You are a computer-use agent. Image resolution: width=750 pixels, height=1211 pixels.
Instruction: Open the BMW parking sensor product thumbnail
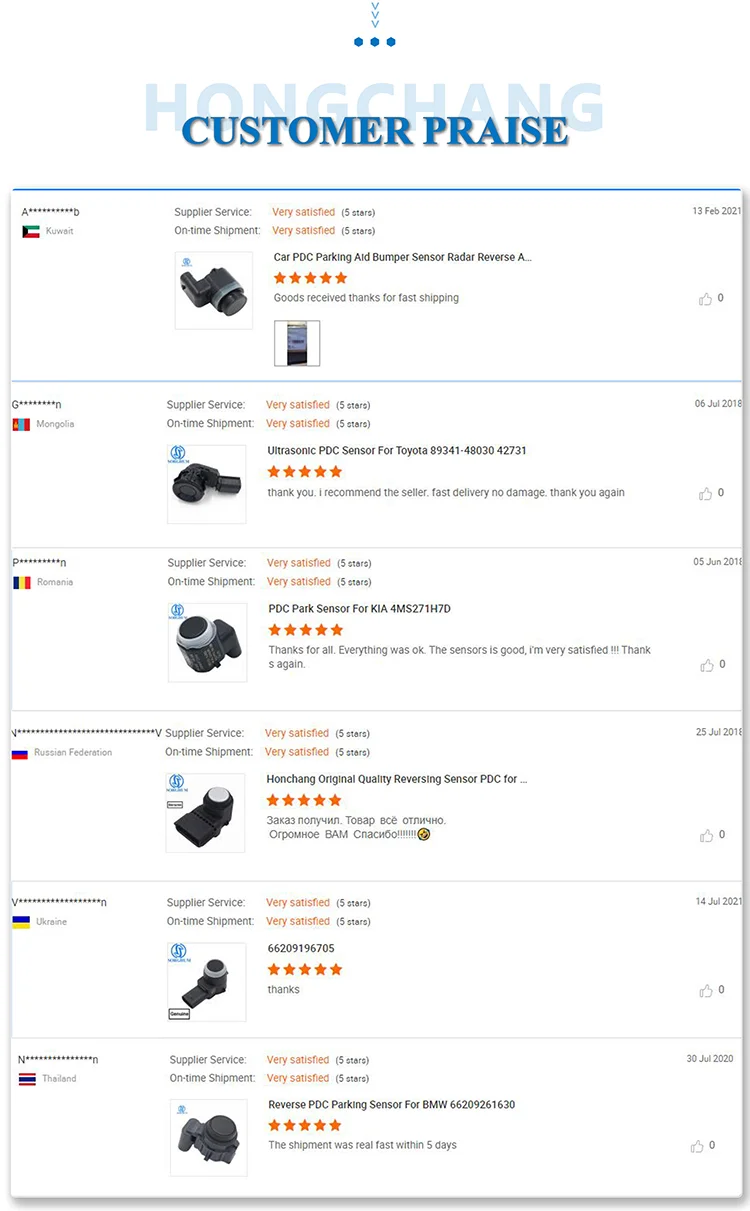209,1138
